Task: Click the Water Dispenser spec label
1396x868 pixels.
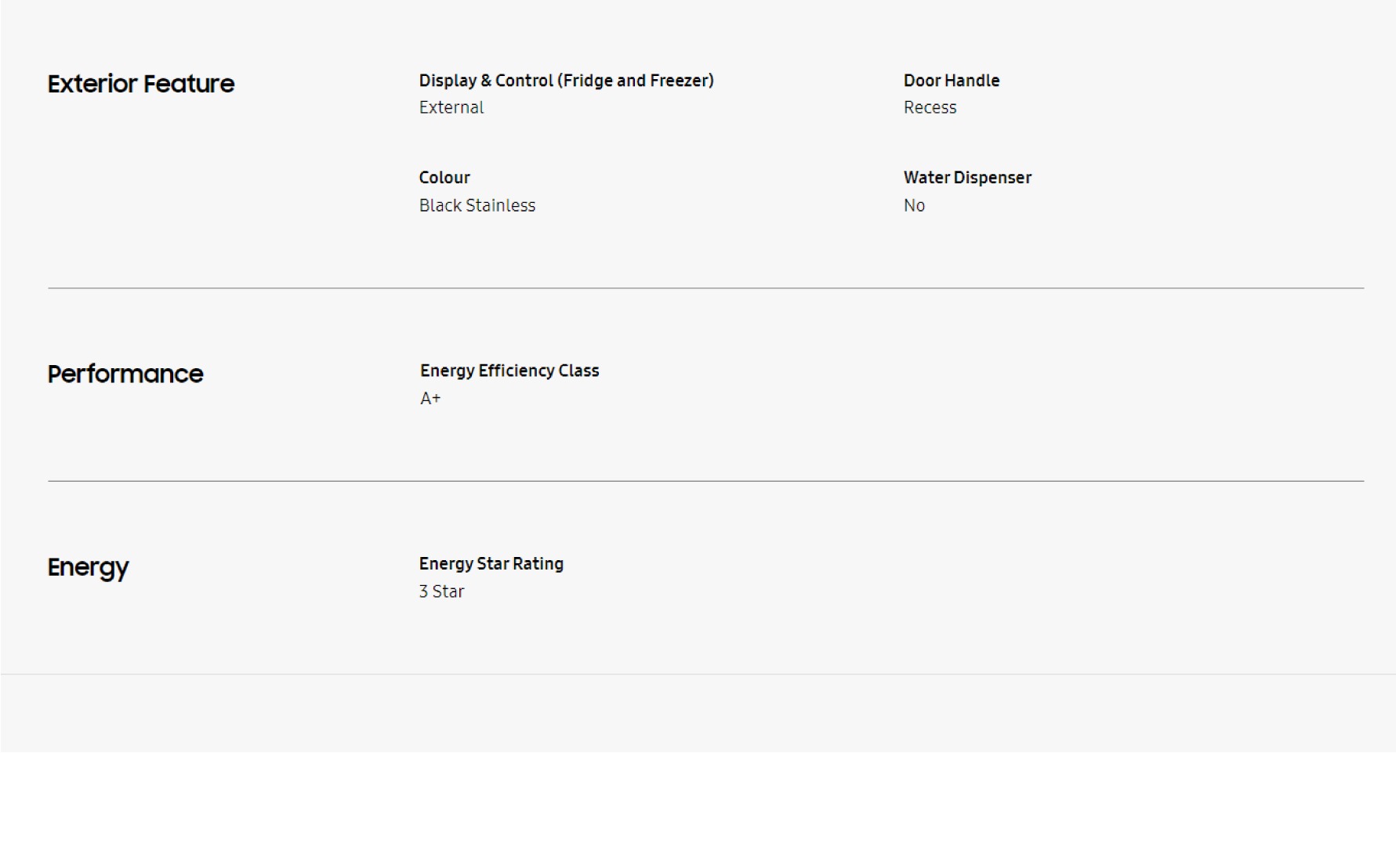Action: [x=966, y=178]
